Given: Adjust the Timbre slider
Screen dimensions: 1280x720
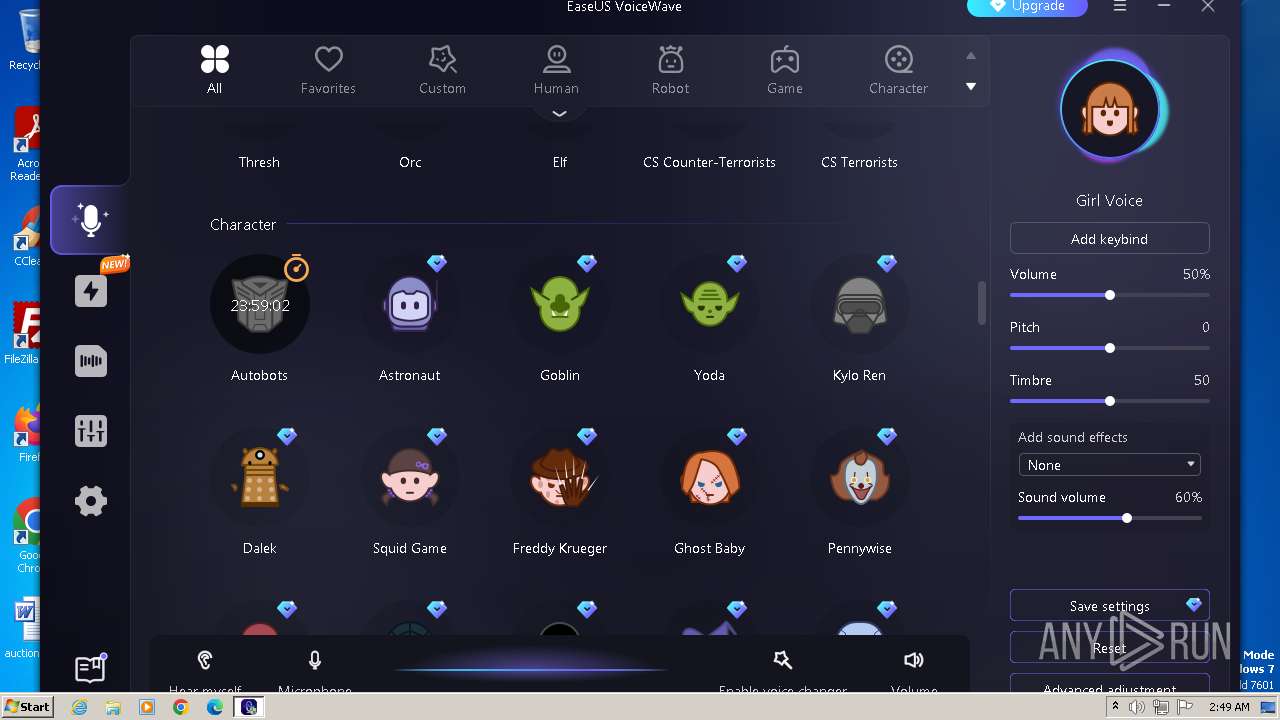Looking at the screenshot, I should coord(1109,401).
